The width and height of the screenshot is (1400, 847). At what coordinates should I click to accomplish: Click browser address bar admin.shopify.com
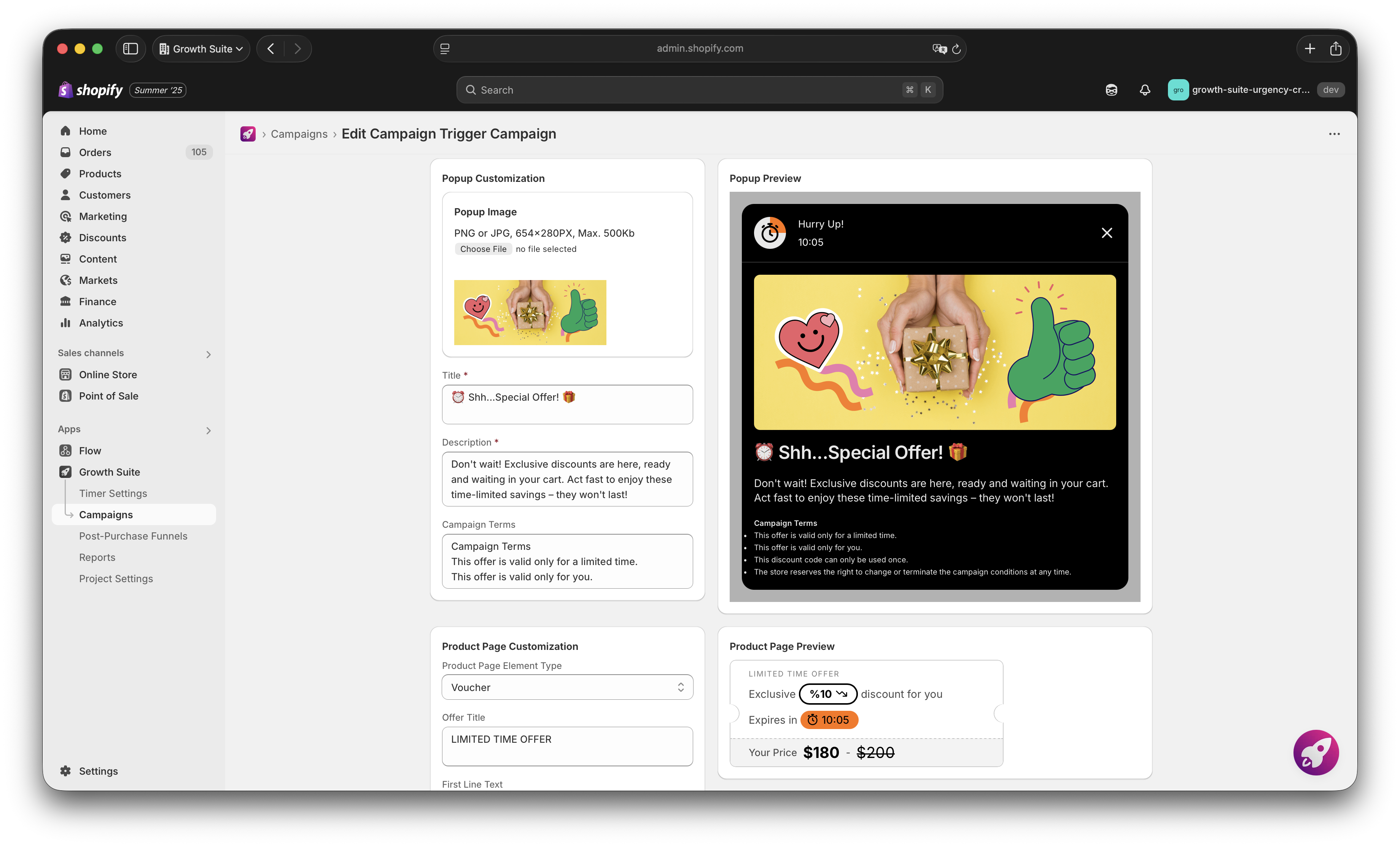[x=700, y=49]
